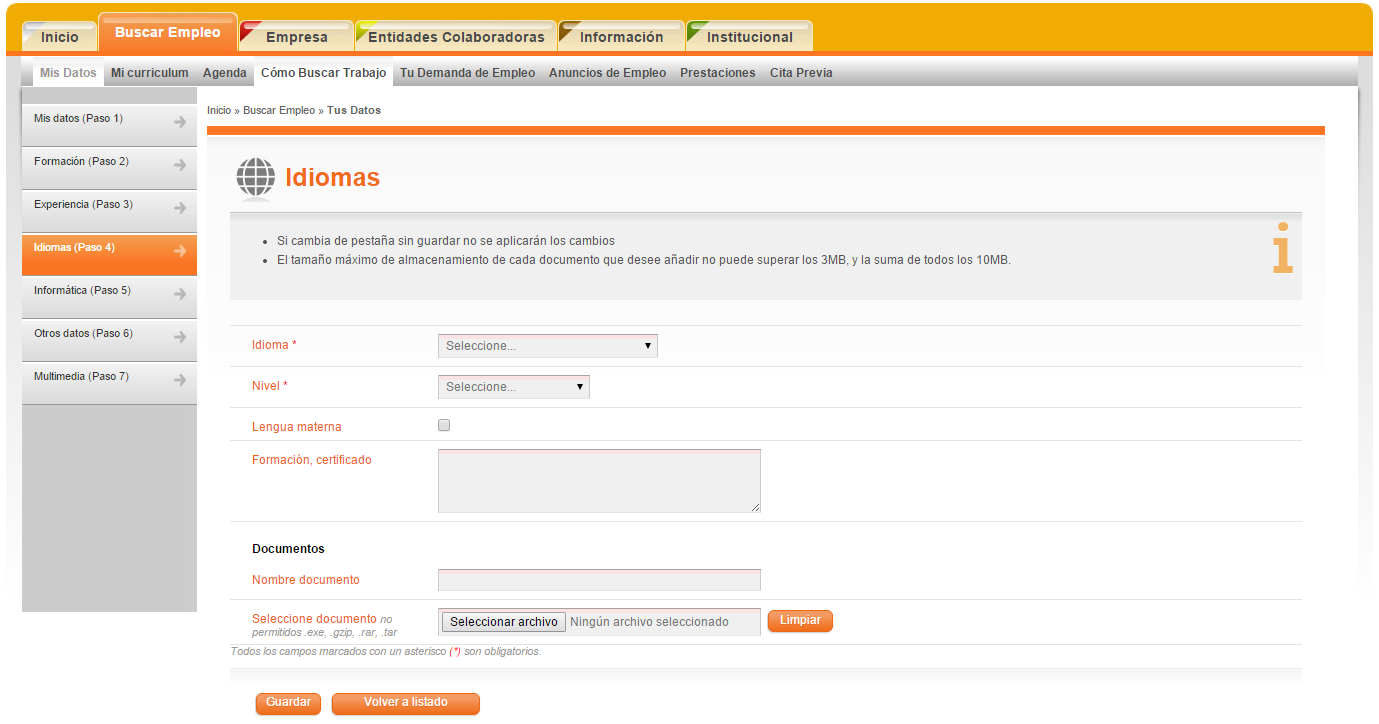Screen dimensions: 1379x724
Task: Click the Formación, certificado text area
Action: coord(599,481)
